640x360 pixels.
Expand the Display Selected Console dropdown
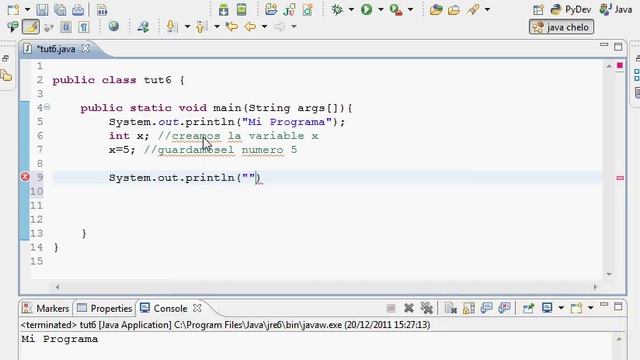(x=561, y=308)
